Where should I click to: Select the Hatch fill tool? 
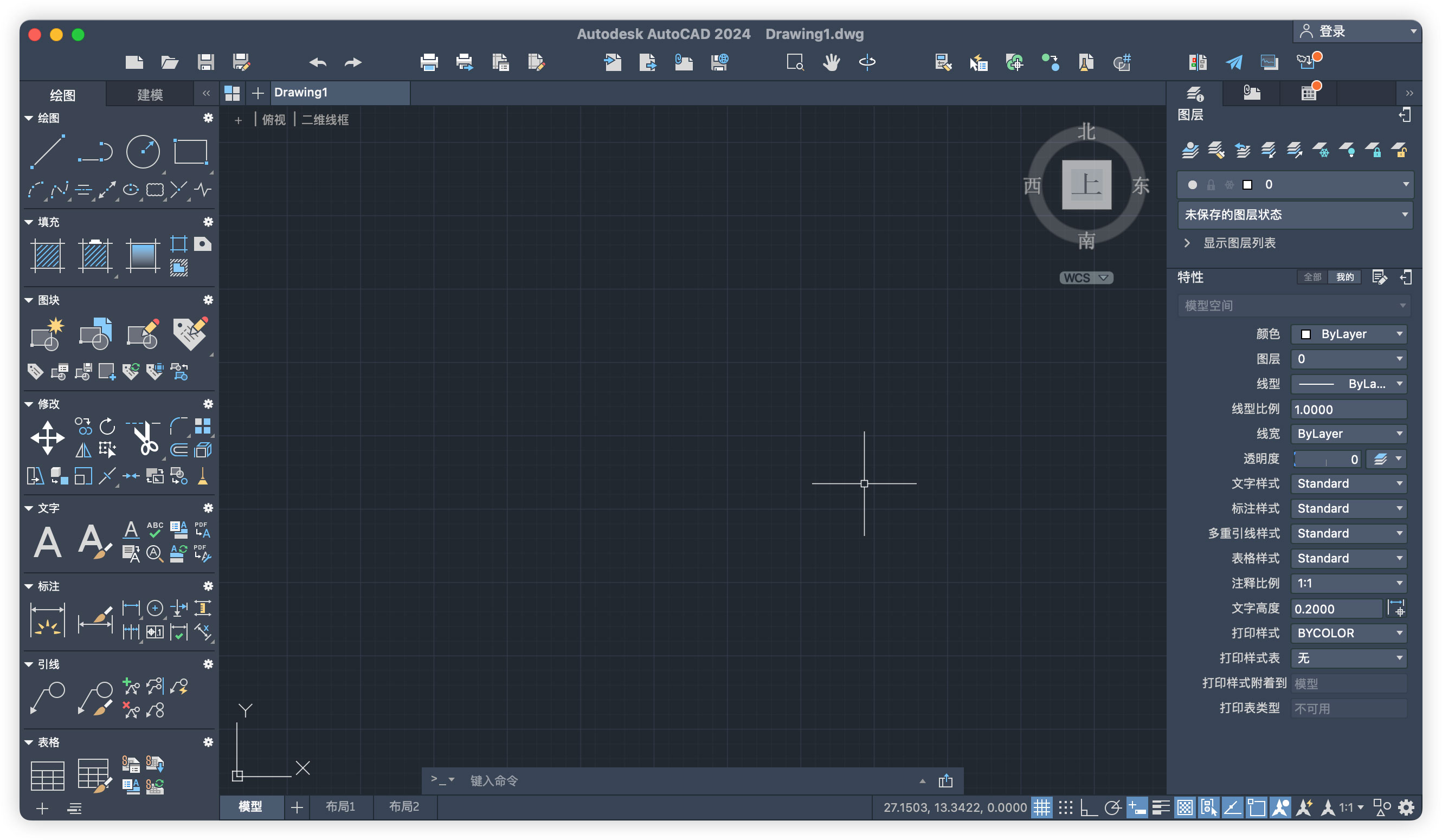click(x=48, y=255)
